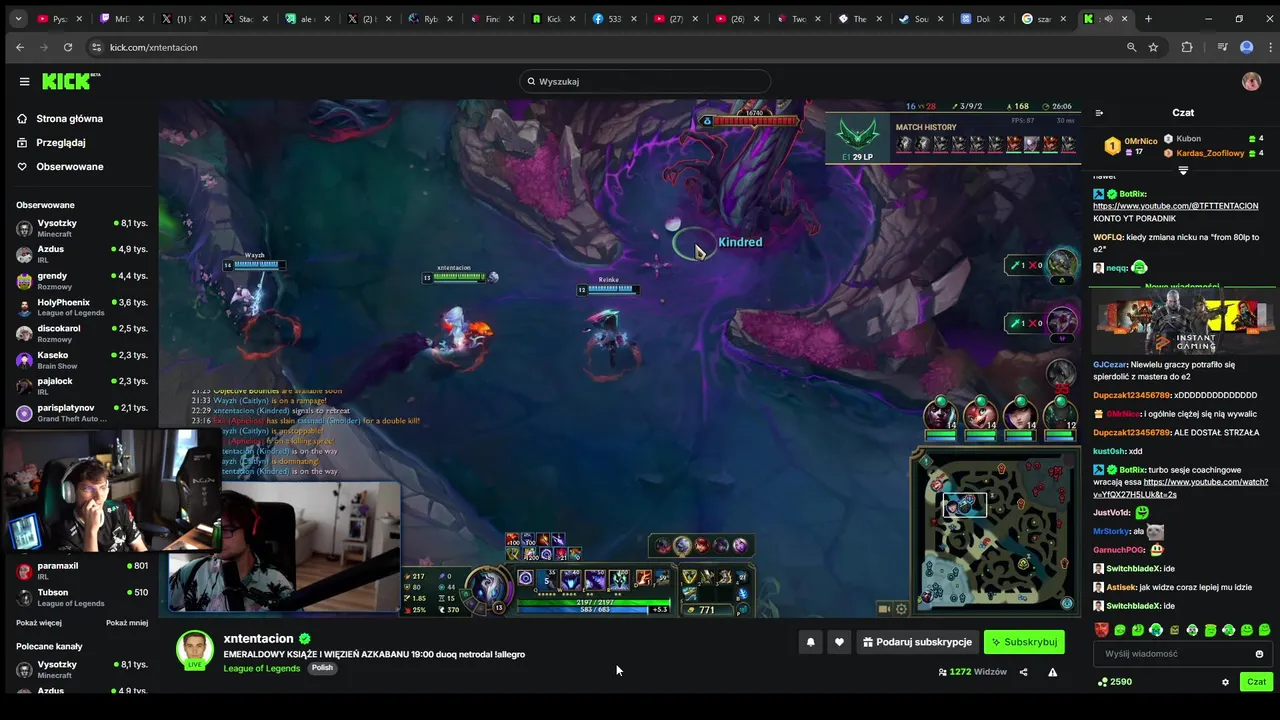
Task: Click the Chrome profile avatar in toolbar
Action: (x=1246, y=47)
